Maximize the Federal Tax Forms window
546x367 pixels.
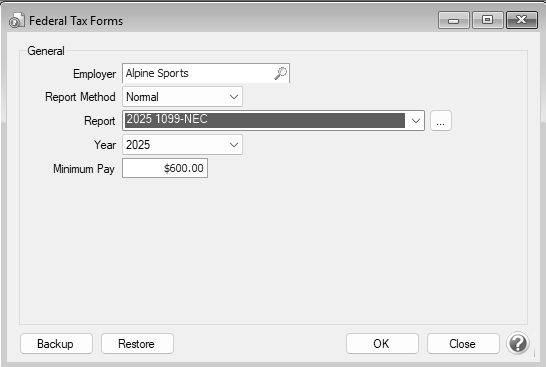tap(488, 20)
